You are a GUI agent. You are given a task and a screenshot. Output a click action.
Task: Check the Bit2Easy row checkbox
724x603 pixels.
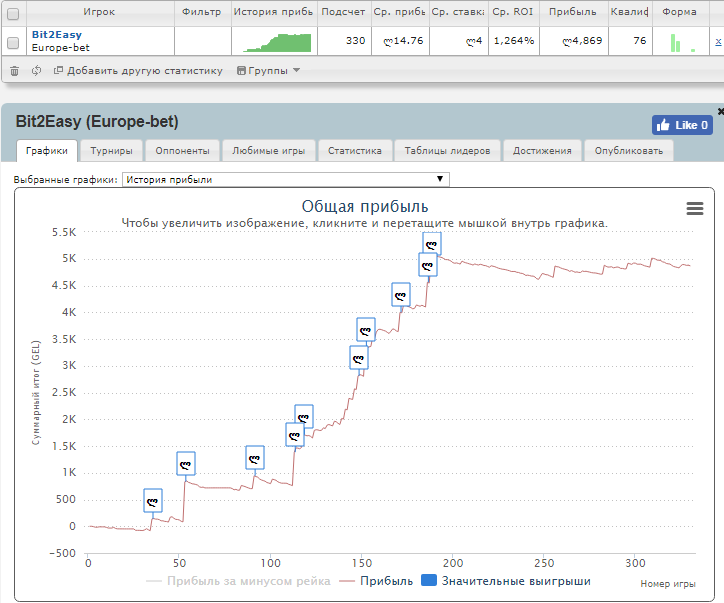click(x=13, y=43)
